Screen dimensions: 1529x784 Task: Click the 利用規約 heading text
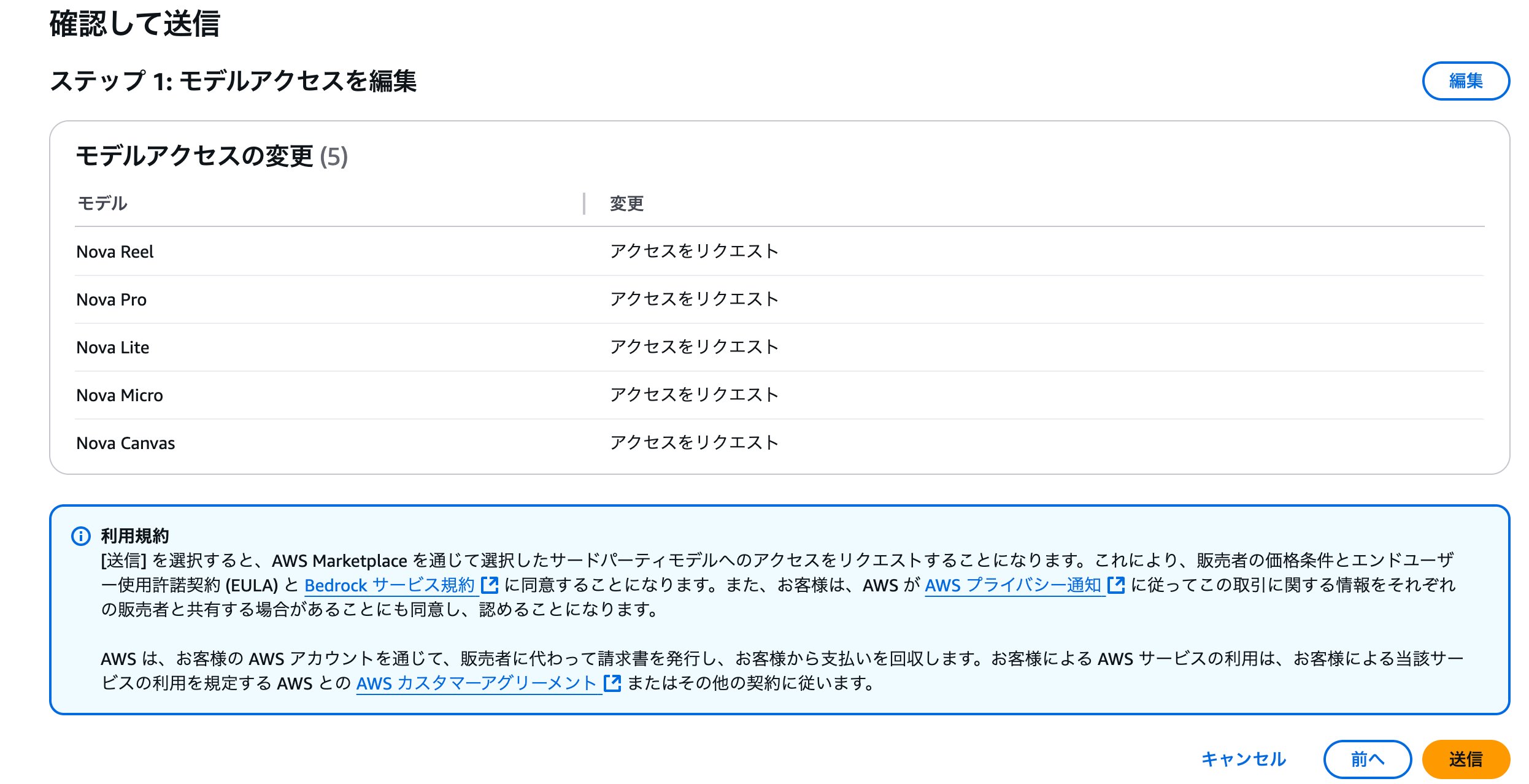click(x=134, y=536)
